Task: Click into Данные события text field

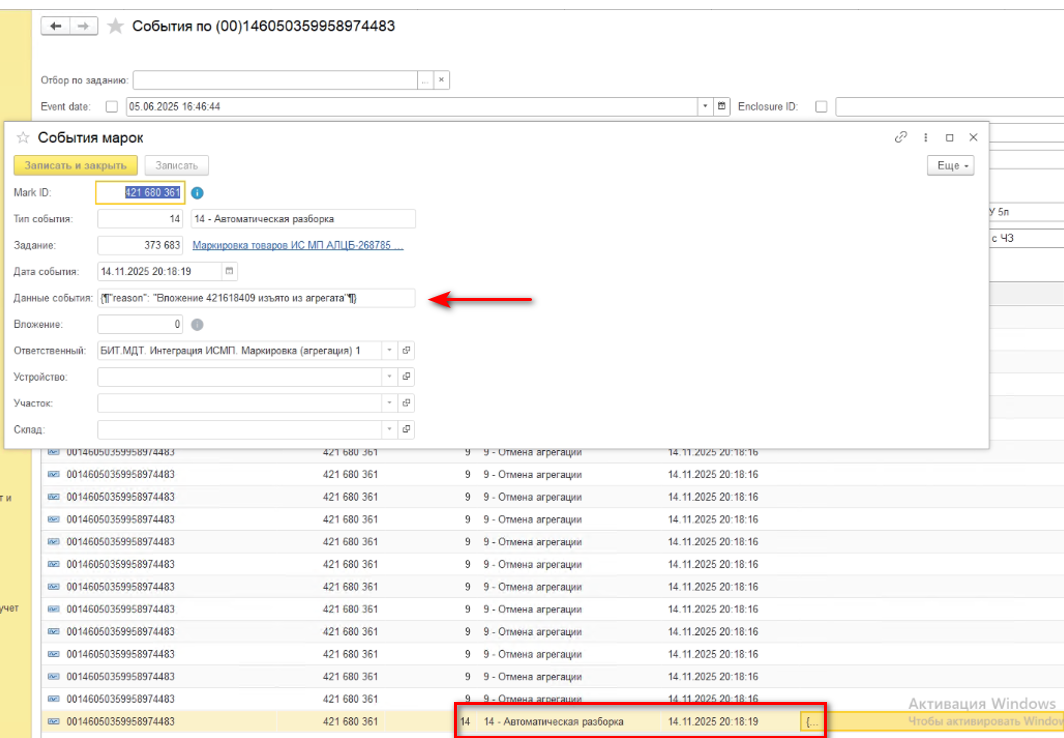Action: pyautogui.click(x=256, y=298)
